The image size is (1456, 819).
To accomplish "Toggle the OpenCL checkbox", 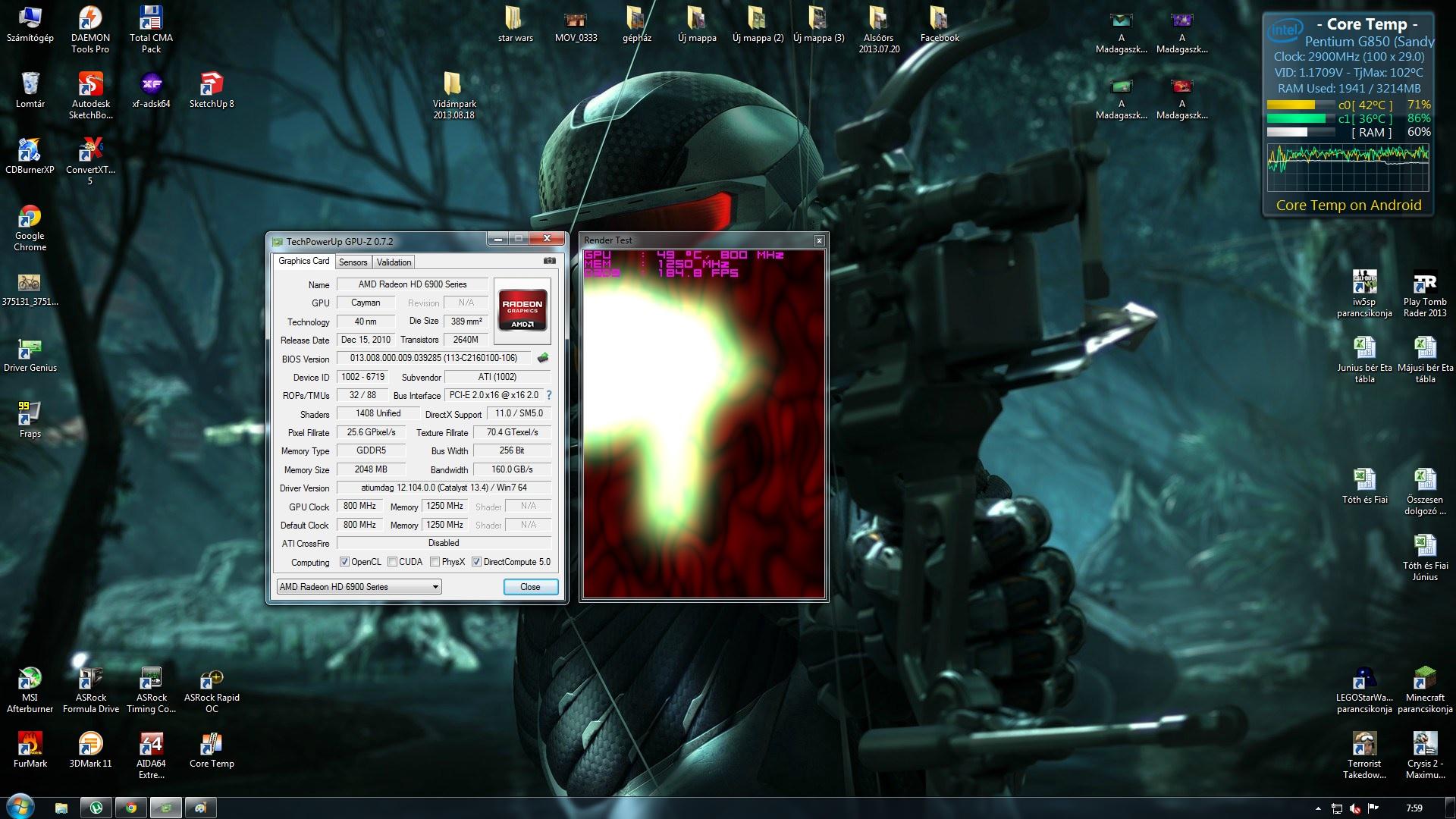I will (344, 562).
